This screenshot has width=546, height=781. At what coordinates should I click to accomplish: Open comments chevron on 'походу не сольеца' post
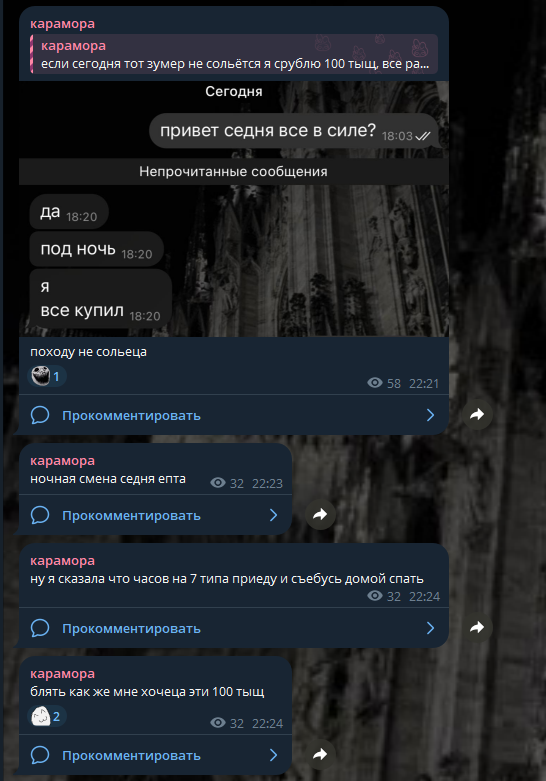point(430,415)
